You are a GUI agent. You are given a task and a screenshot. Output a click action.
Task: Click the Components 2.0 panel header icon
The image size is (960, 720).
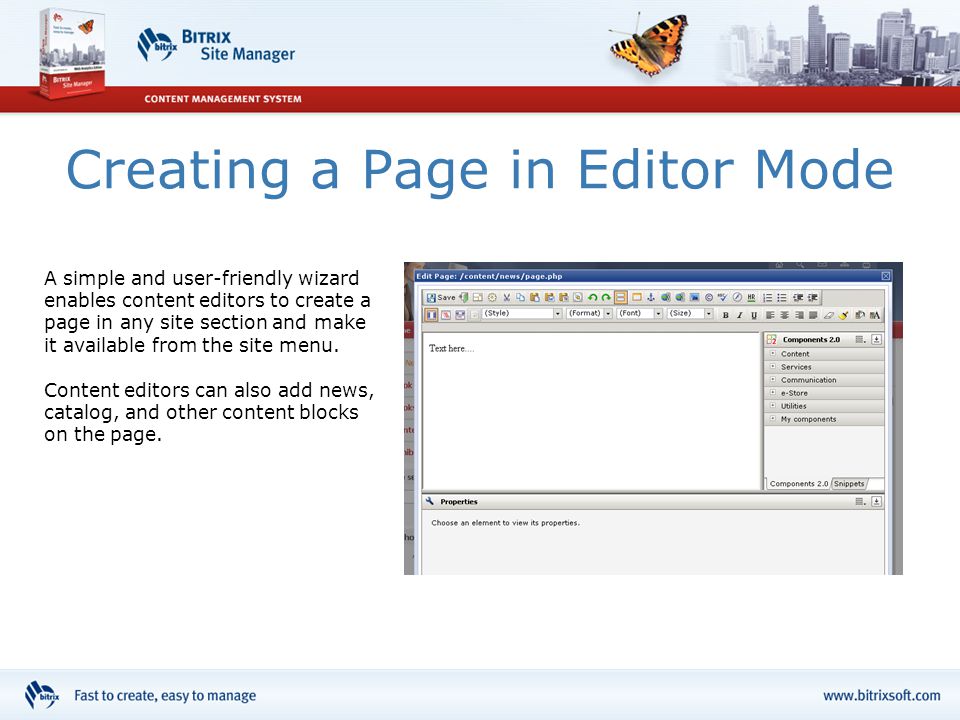771,339
